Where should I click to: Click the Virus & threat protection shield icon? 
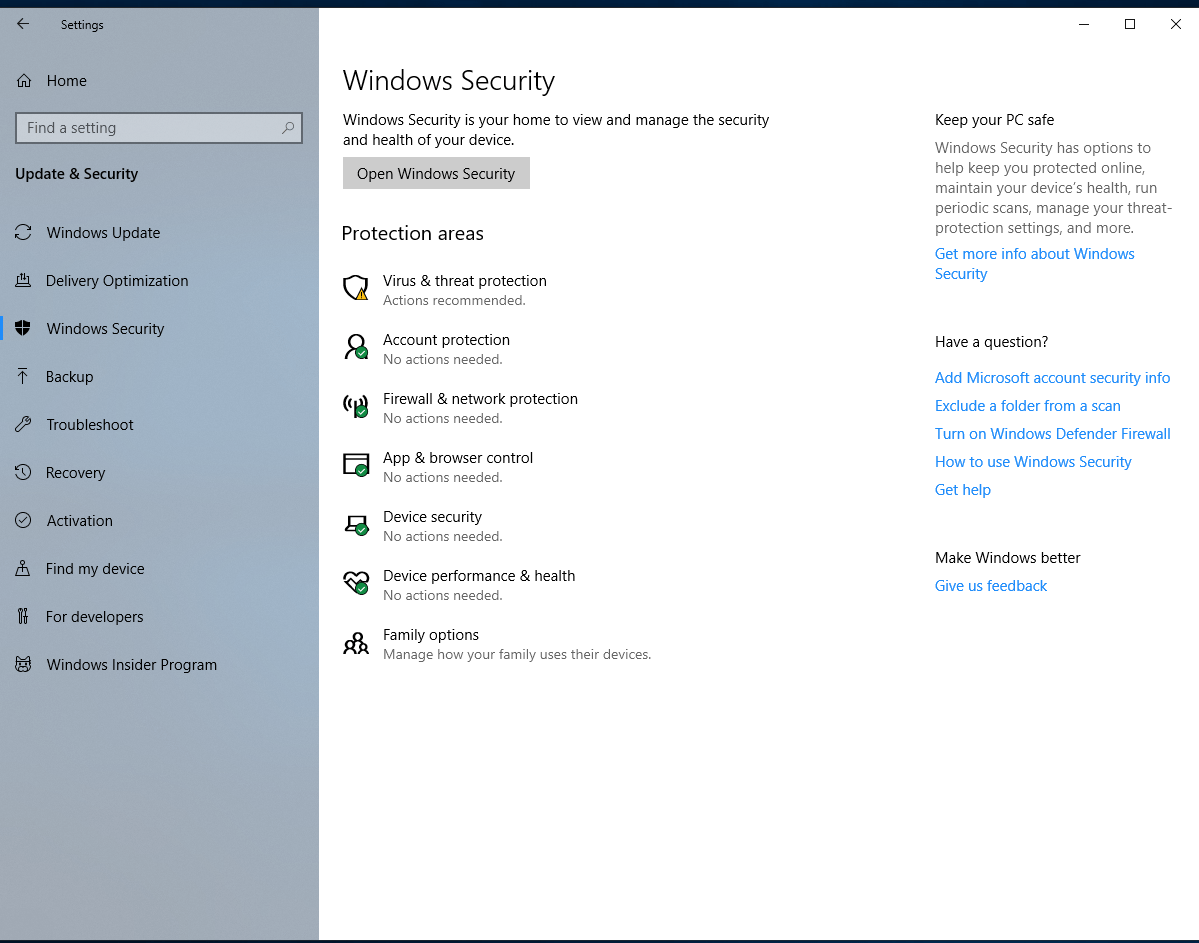pyautogui.click(x=356, y=289)
